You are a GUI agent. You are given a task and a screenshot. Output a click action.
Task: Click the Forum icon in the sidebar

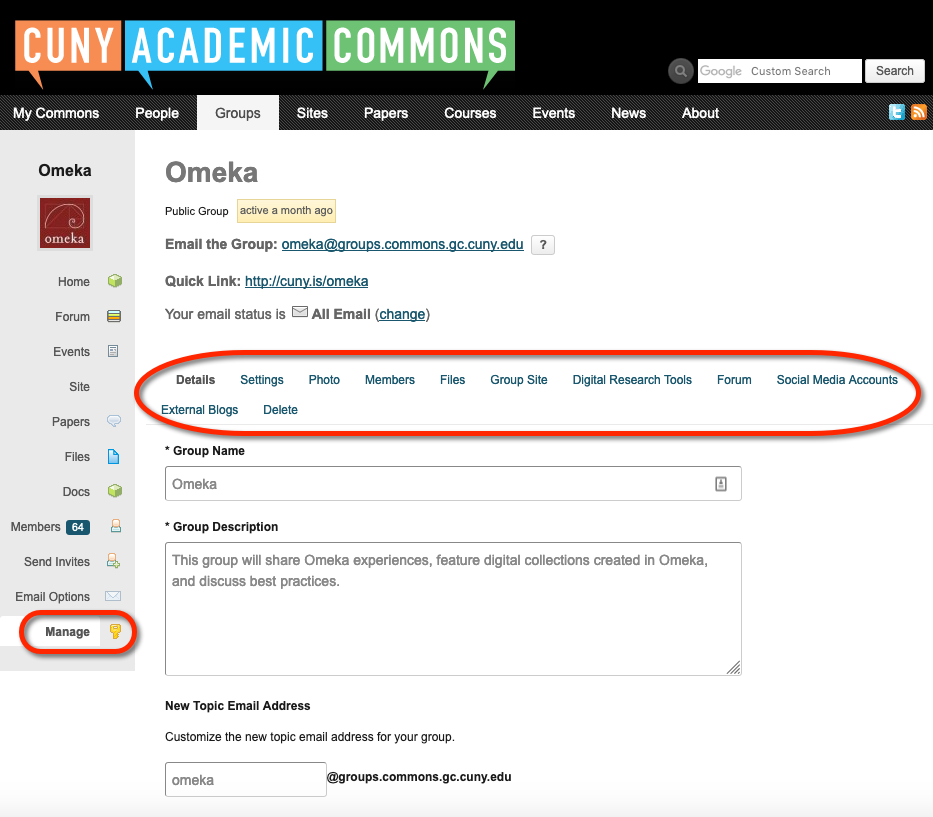tap(114, 316)
